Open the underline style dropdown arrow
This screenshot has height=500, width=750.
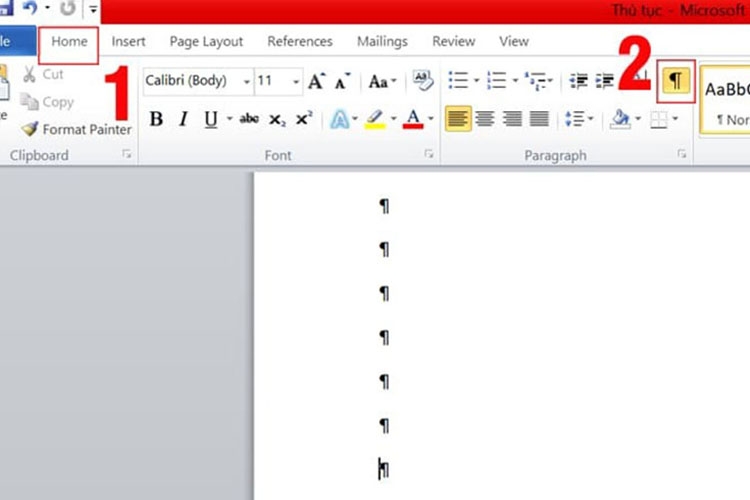tap(229, 118)
